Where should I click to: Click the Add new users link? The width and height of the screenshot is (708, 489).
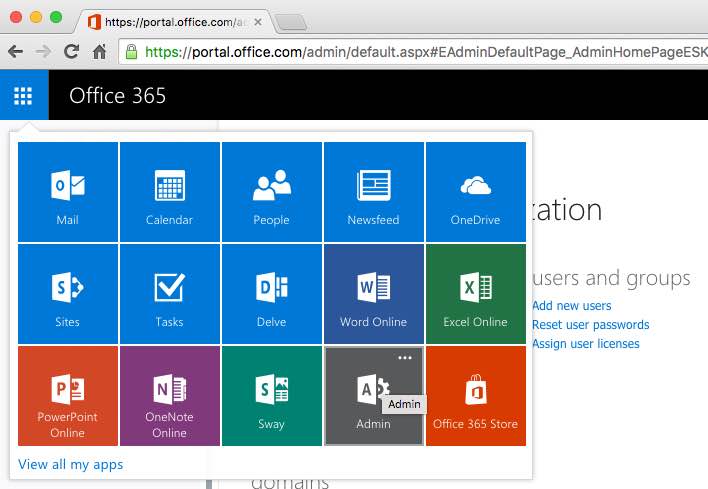pos(572,306)
